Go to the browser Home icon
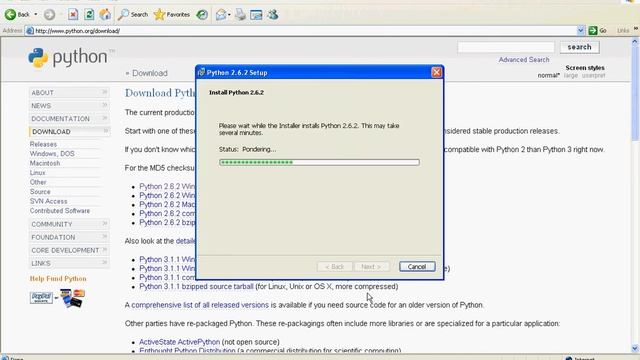This screenshot has height=360, width=640. [x=105, y=15]
